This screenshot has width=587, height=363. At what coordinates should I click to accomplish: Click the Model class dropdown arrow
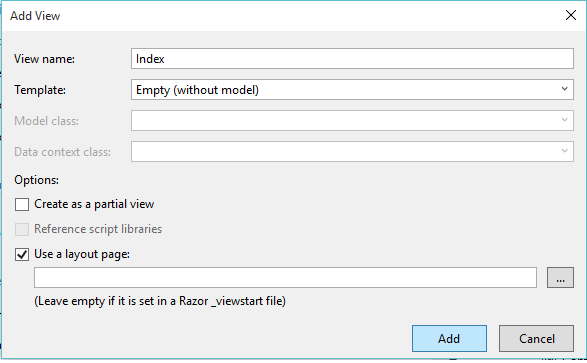tap(565, 120)
